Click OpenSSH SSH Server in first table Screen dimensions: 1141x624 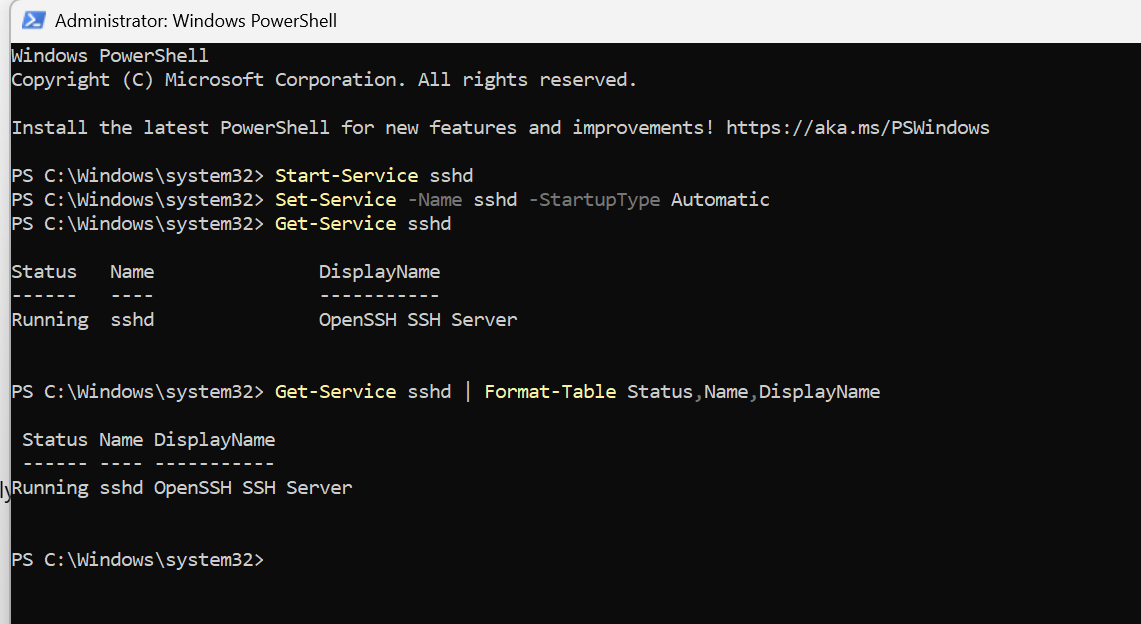(x=418, y=320)
